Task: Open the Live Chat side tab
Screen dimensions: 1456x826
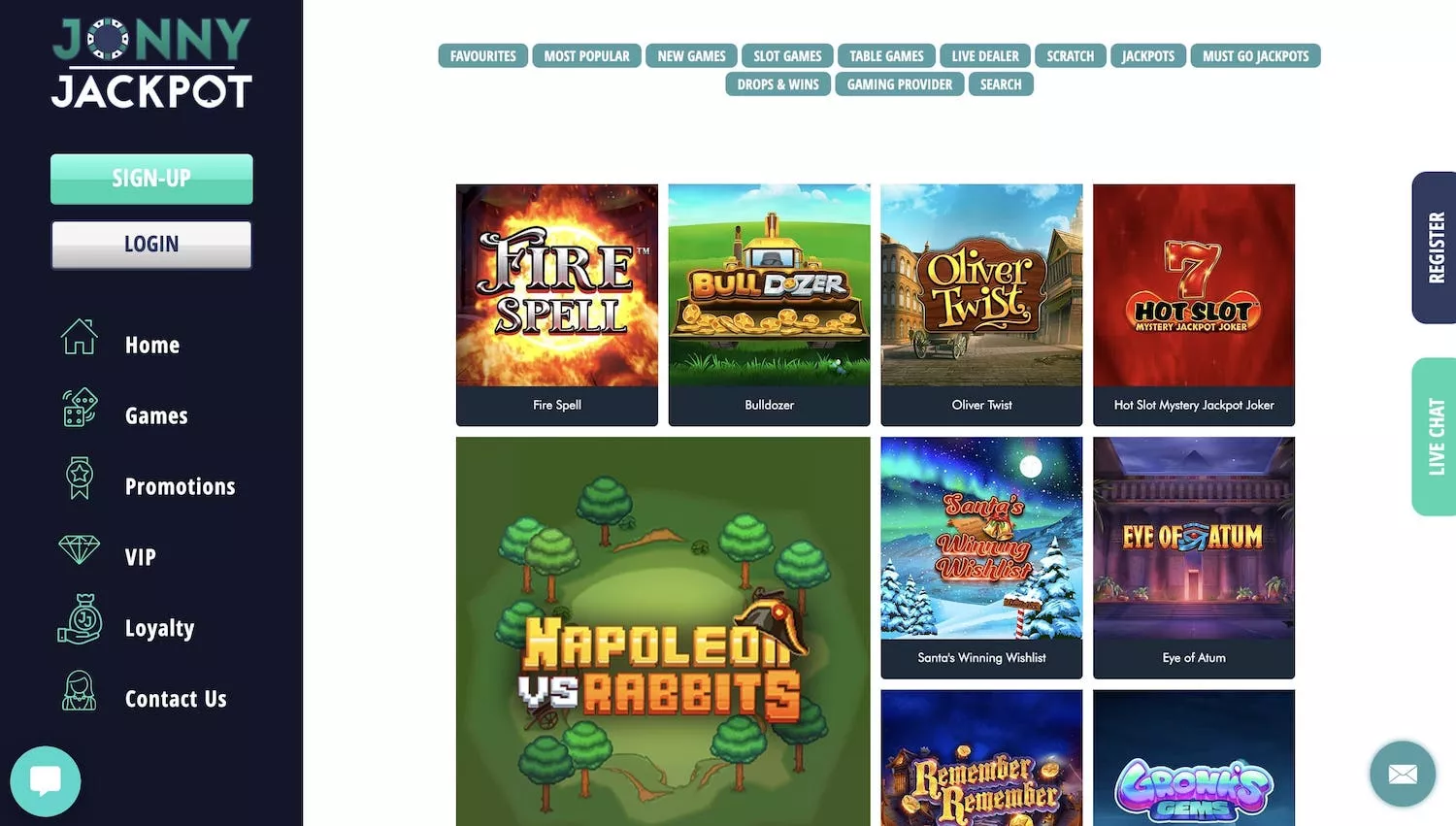Action: pos(1435,437)
